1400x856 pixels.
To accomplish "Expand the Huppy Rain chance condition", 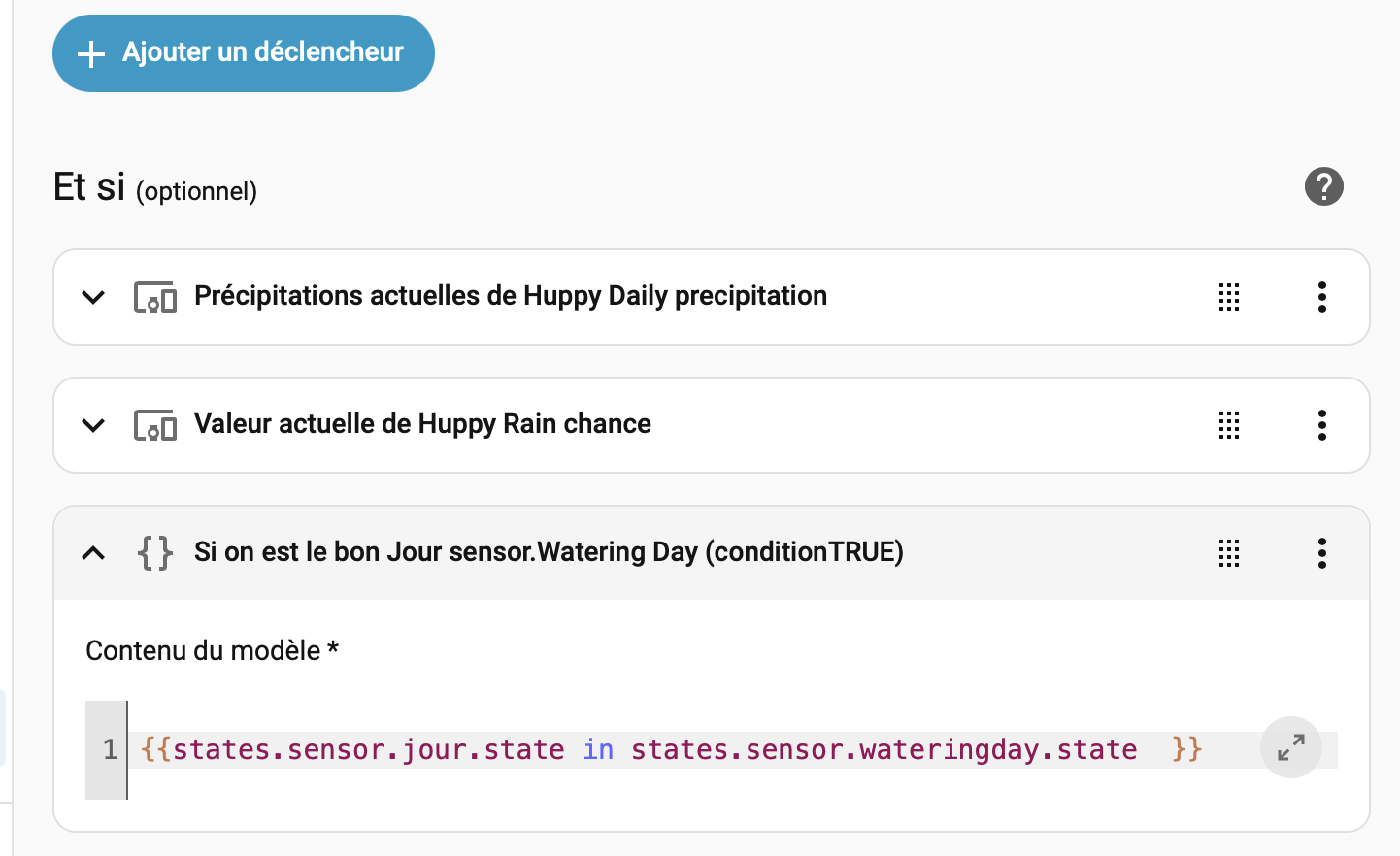I will coord(93,425).
